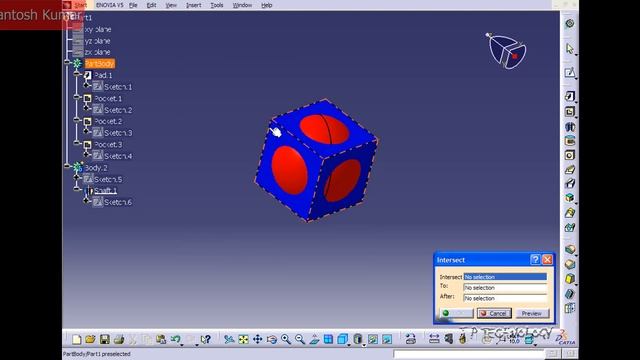This screenshot has height=360, width=640.
Task: Click the Print icon
Action: pos(119,339)
